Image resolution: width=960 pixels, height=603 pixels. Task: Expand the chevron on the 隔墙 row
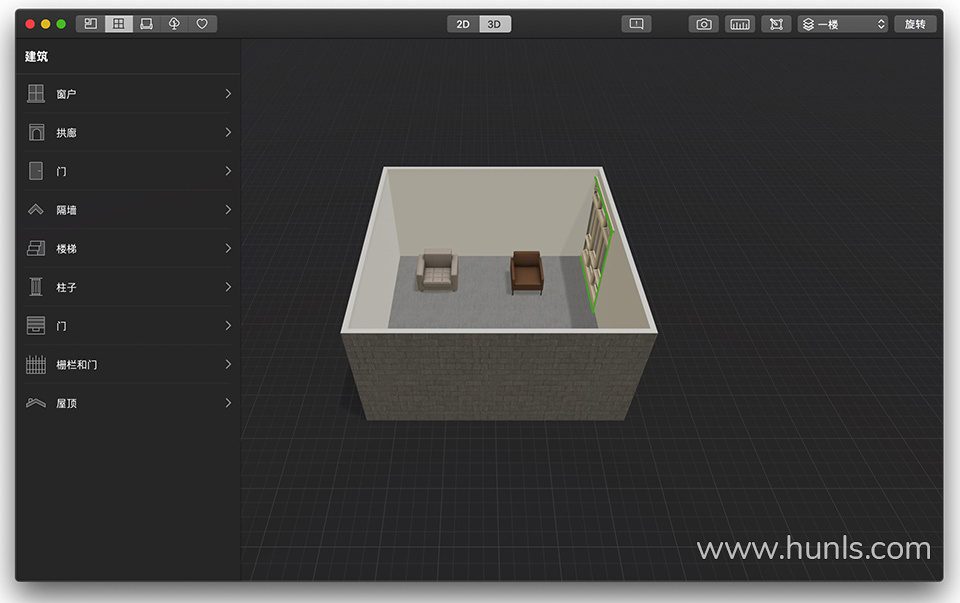(x=228, y=209)
